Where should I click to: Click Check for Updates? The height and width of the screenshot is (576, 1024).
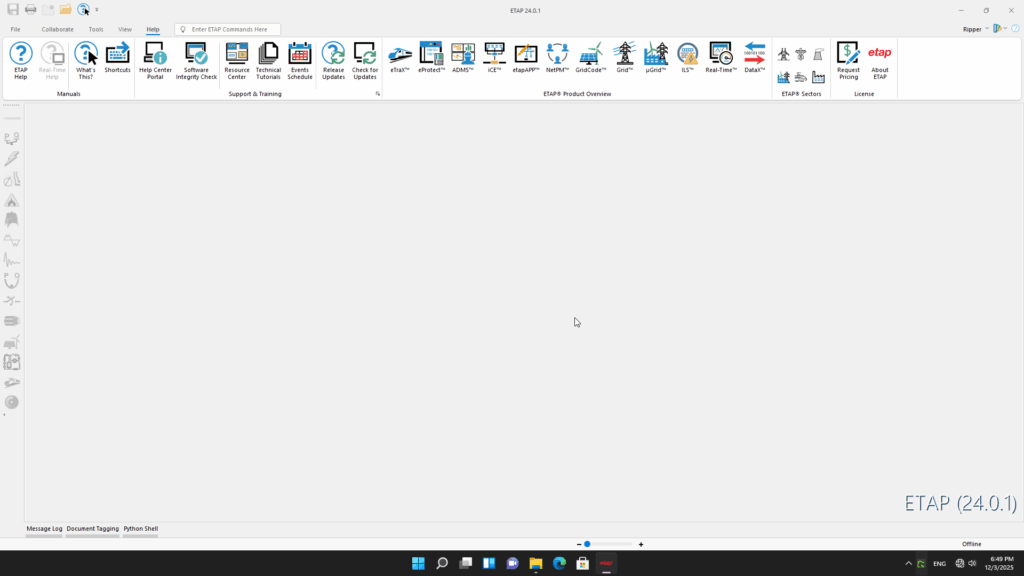365,60
